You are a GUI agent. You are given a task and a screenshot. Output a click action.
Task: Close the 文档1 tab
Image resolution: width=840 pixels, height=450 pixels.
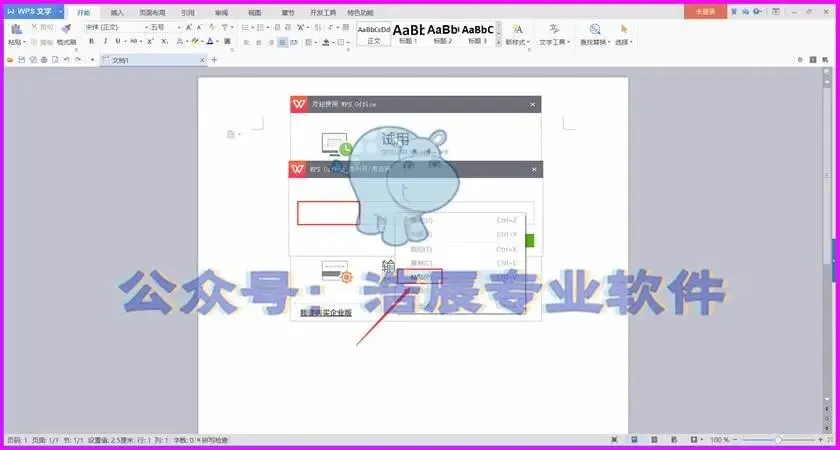[202, 61]
